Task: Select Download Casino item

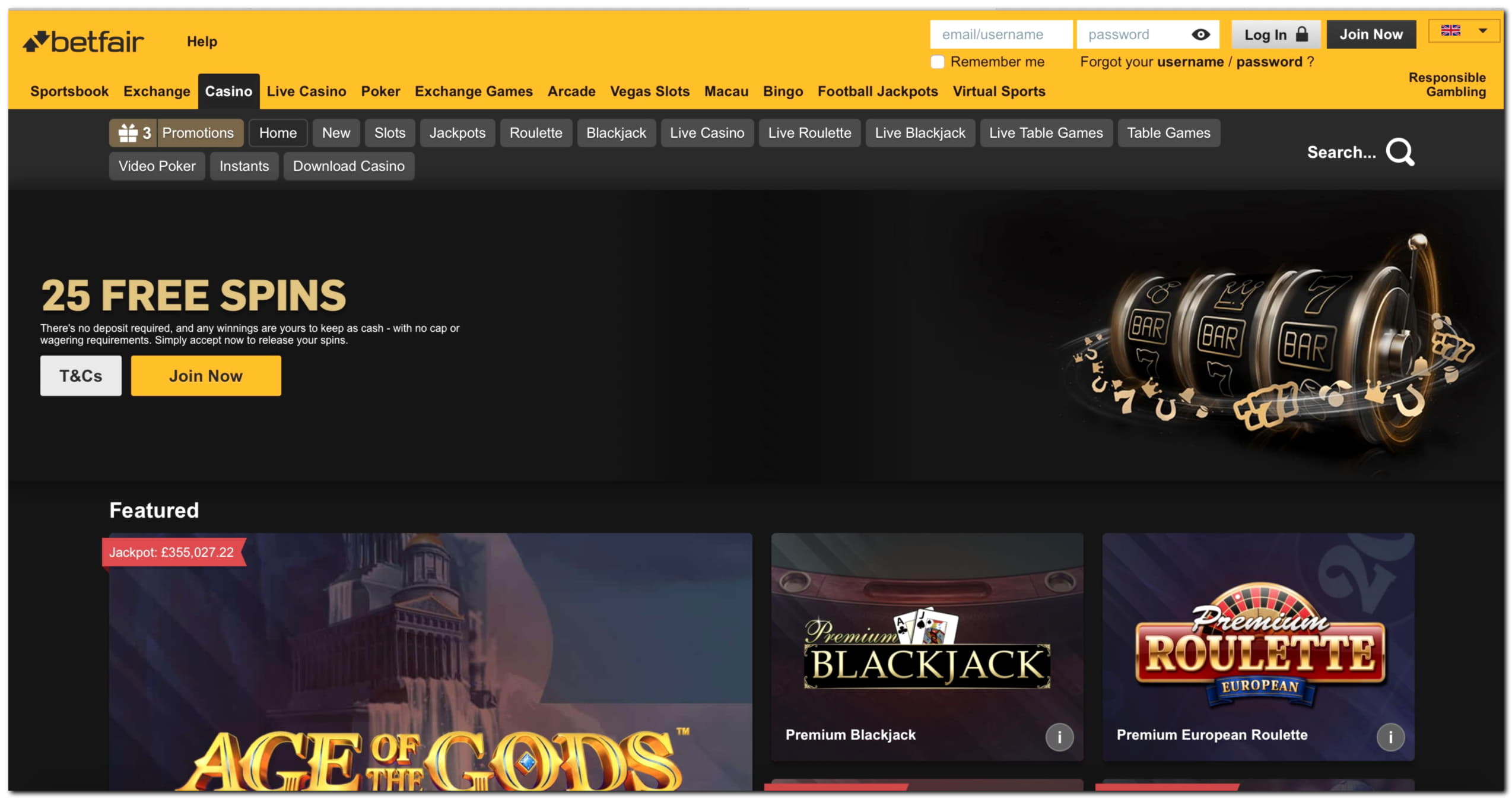Action: [x=349, y=166]
